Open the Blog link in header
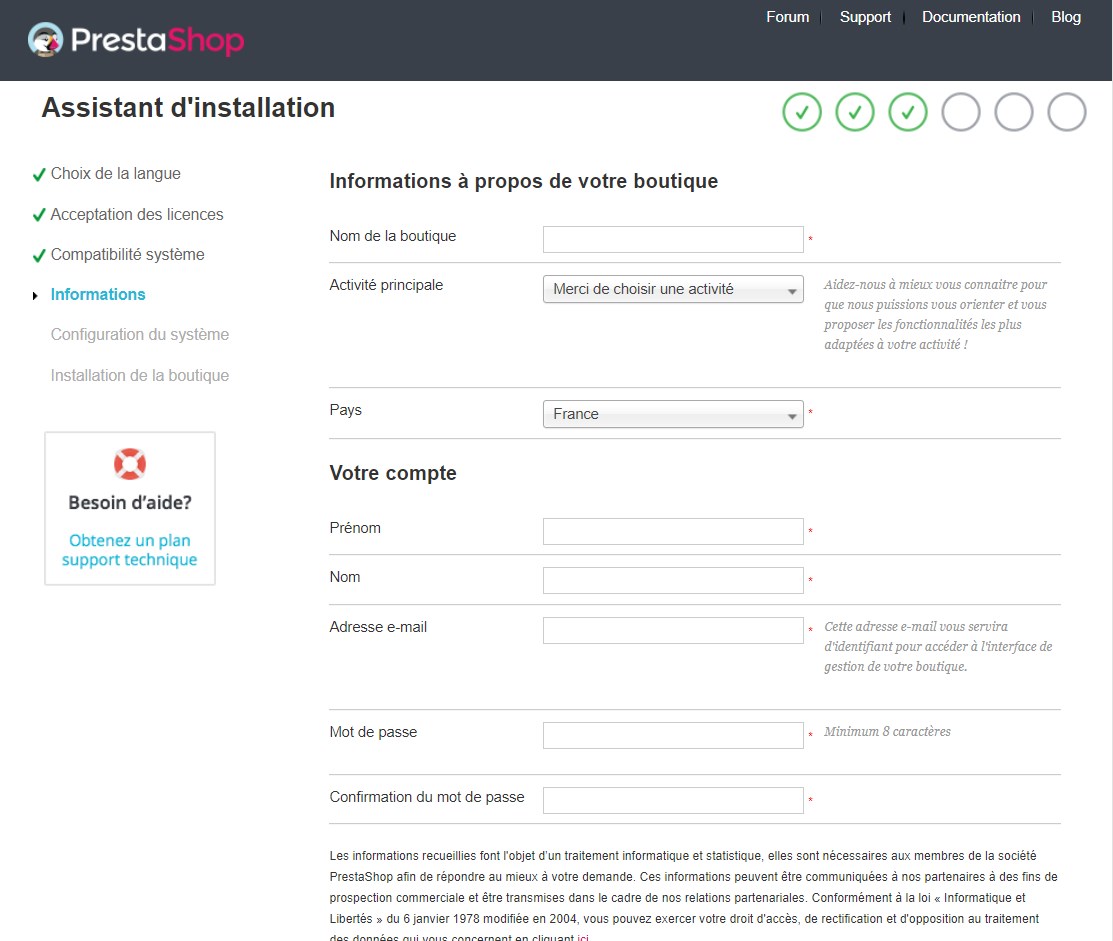This screenshot has width=1113, height=941. pyautogui.click(x=1065, y=17)
